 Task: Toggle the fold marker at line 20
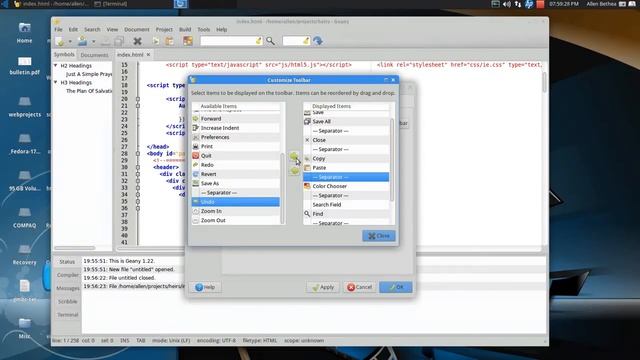pos(138,99)
